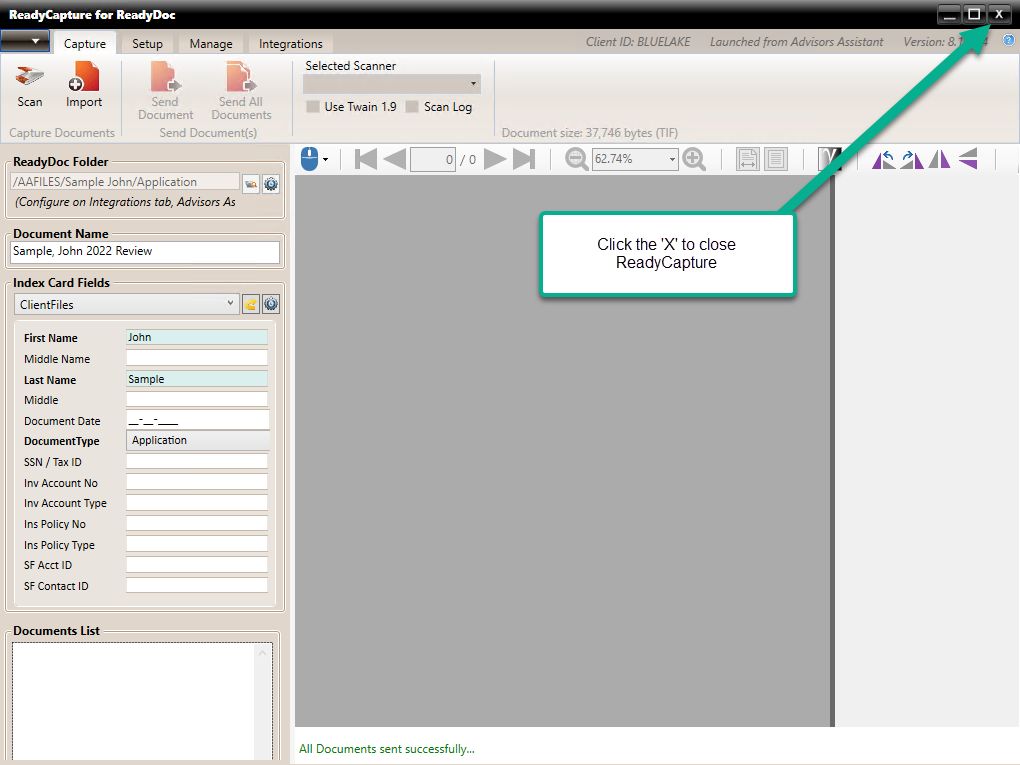This screenshot has width=1020, height=765.
Task: Click the yellow arrow next to ClientFiles
Action: pyautogui.click(x=251, y=304)
